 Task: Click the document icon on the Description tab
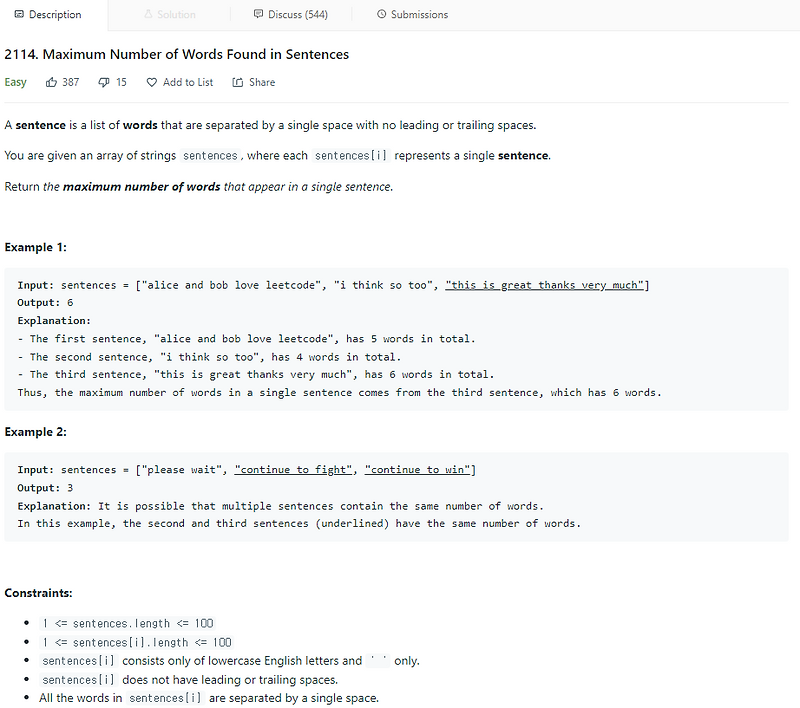click(17, 14)
